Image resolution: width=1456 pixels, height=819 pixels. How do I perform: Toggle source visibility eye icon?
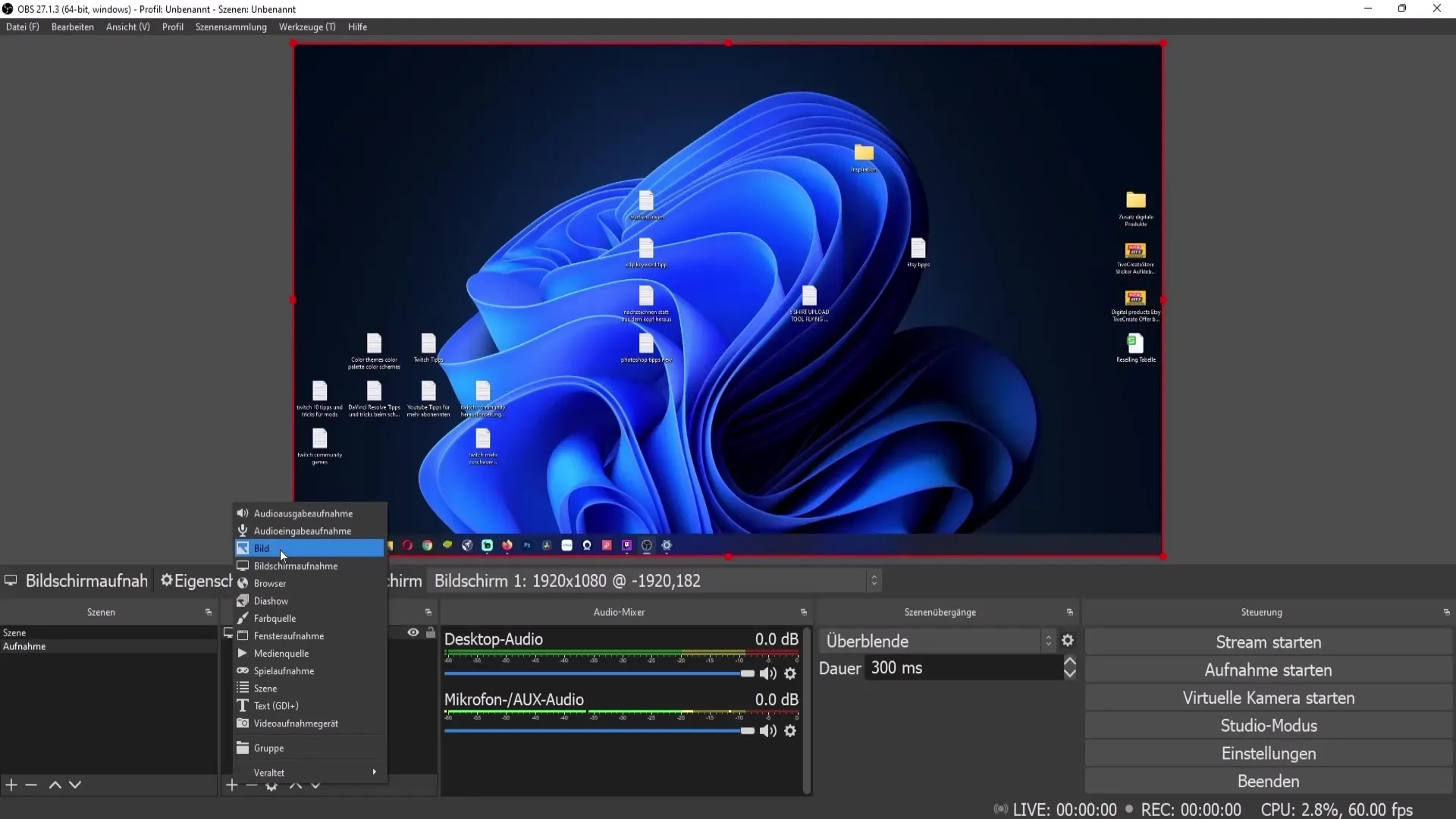413,632
